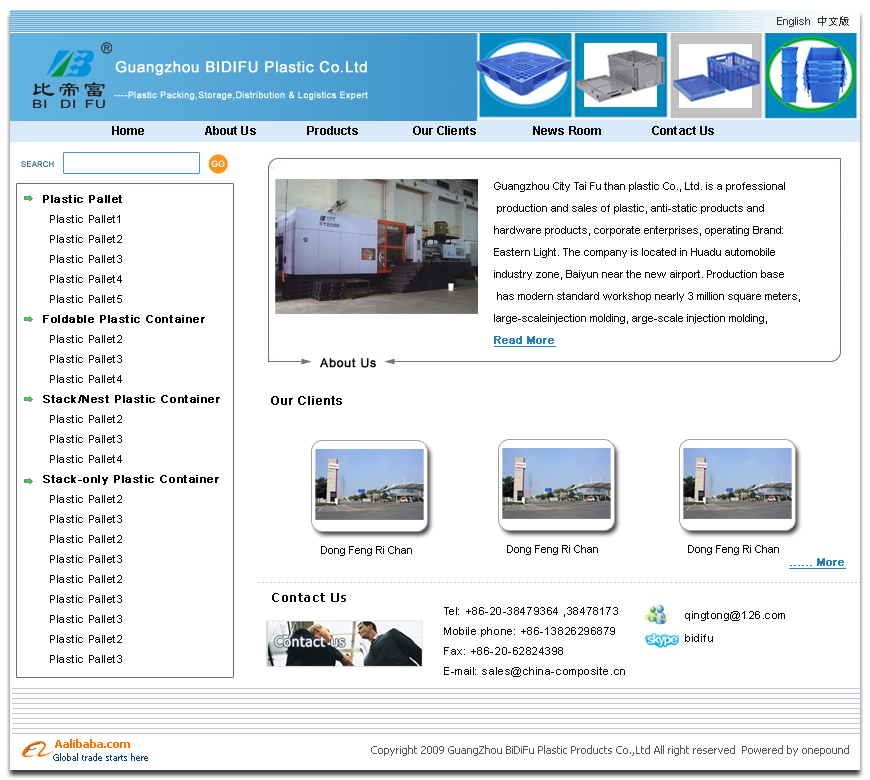Click the factory machine photo
The width and height of the screenshot is (870, 780).
(376, 246)
